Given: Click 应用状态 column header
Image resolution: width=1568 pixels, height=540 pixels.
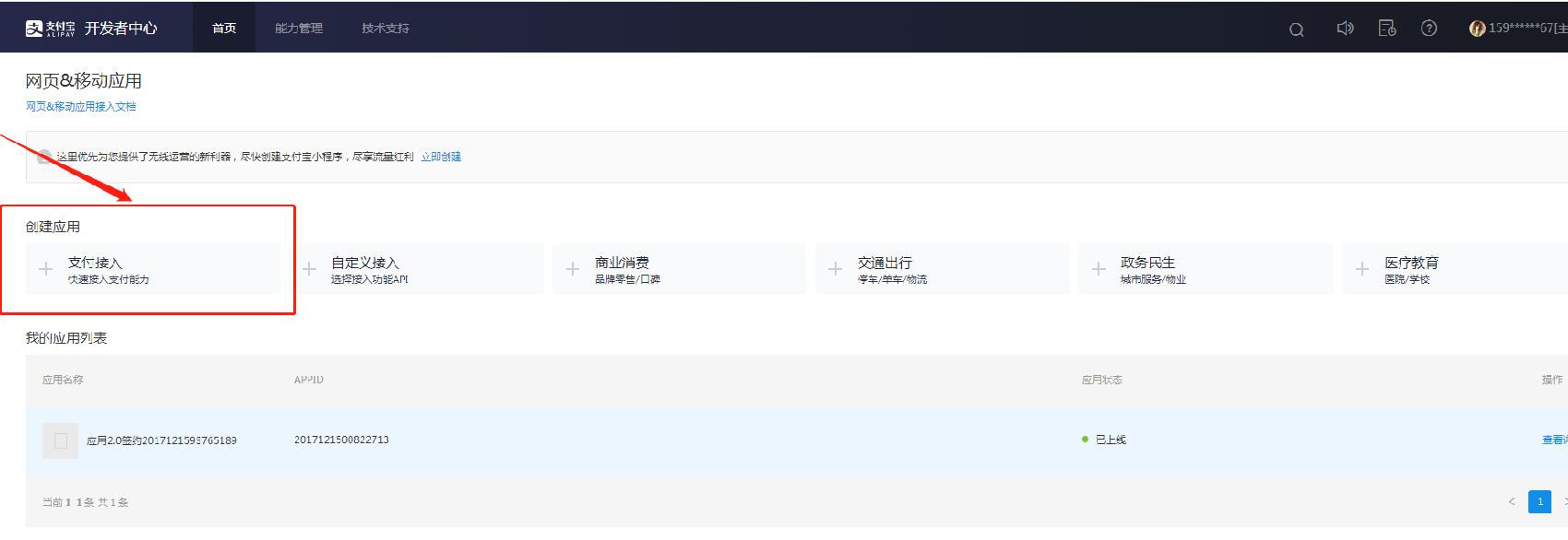Looking at the screenshot, I should [x=1102, y=380].
